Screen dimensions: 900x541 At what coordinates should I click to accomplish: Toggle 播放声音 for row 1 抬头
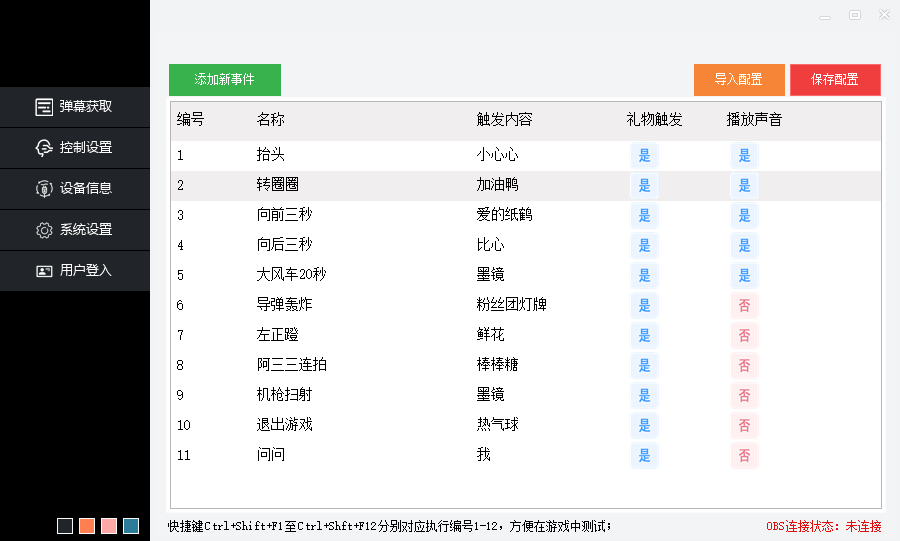(744, 156)
